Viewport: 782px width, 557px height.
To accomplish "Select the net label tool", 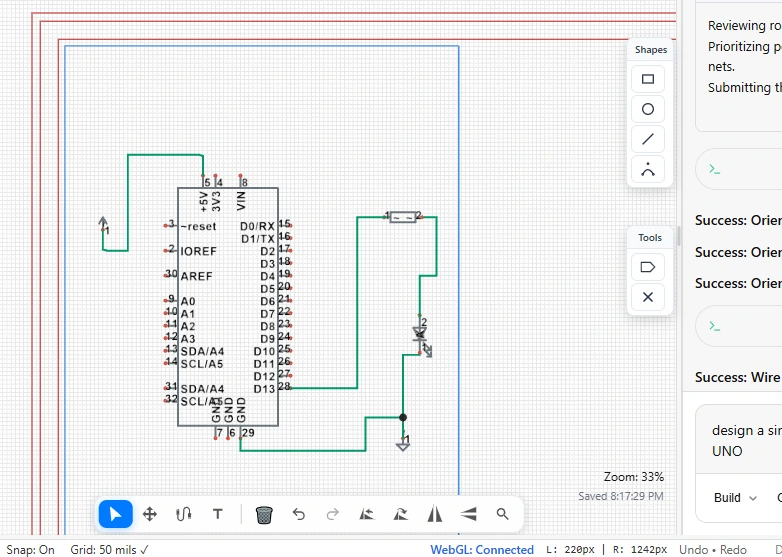I will pos(648,267).
